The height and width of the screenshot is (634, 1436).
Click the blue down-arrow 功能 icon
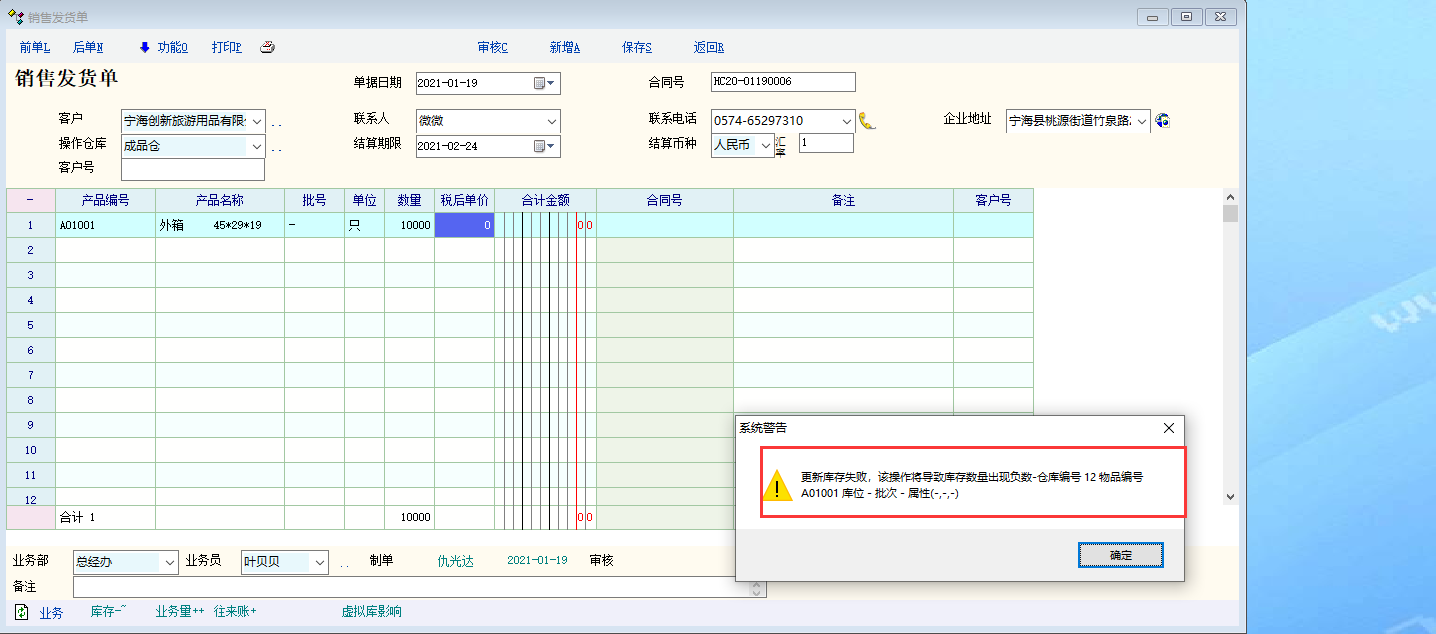click(144, 47)
